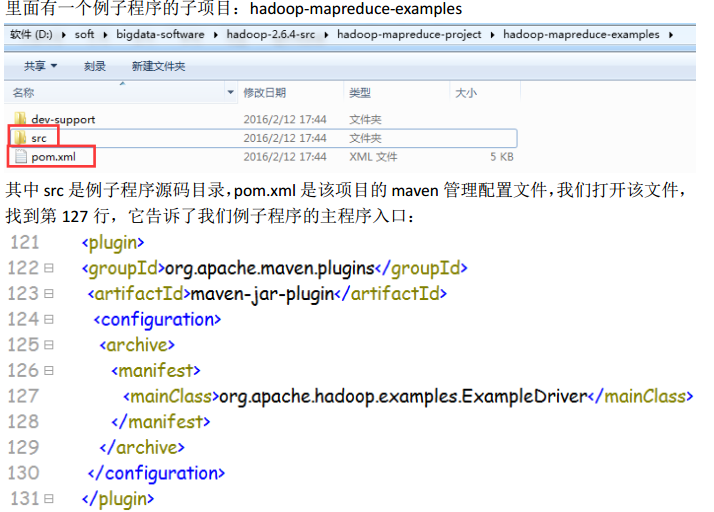Click the closing </archive> tag
The width and height of the screenshot is (714, 512).
tap(142, 448)
